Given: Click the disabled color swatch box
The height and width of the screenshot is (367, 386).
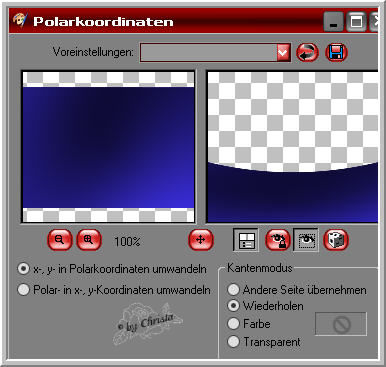Looking at the screenshot, I should [x=341, y=324].
